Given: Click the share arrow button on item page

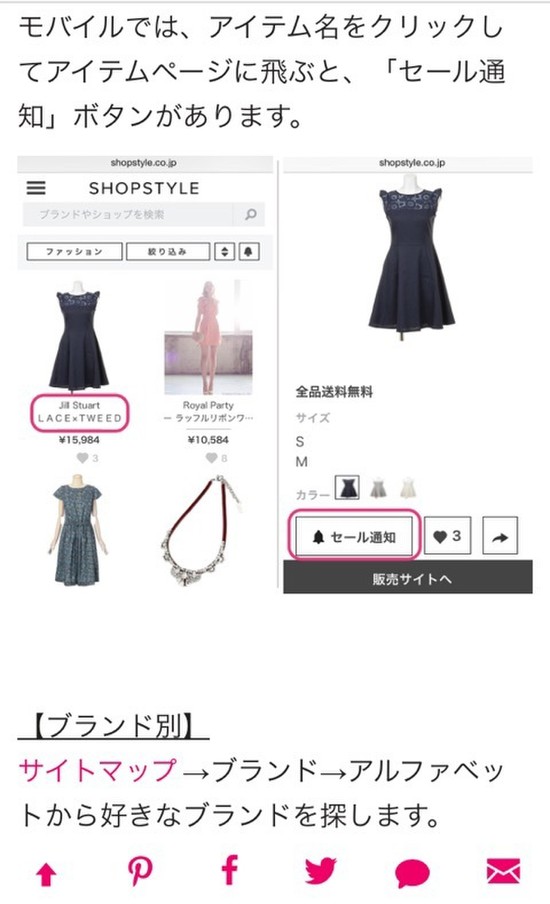Looking at the screenshot, I should click(500, 536).
